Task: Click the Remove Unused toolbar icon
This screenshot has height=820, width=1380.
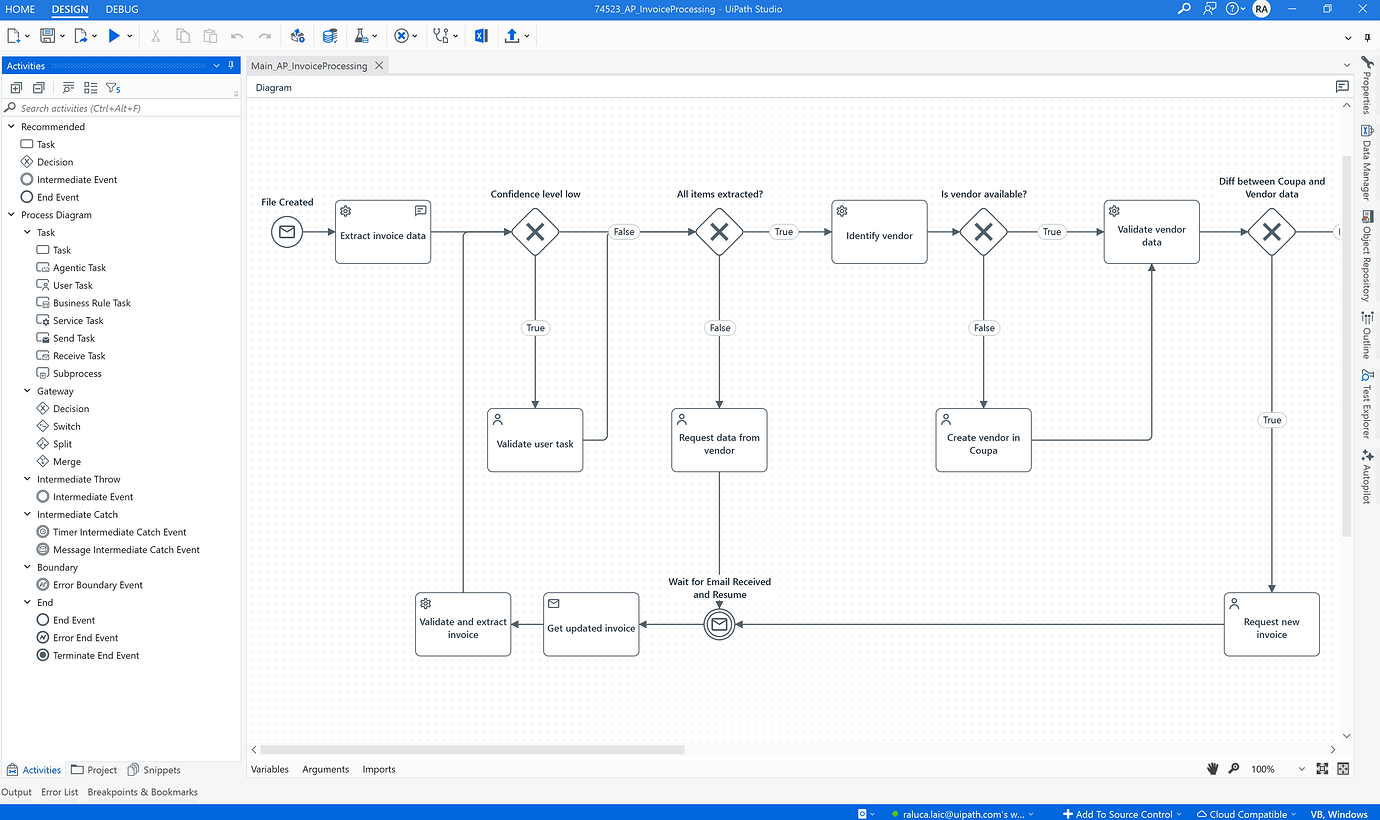Action: (401, 35)
